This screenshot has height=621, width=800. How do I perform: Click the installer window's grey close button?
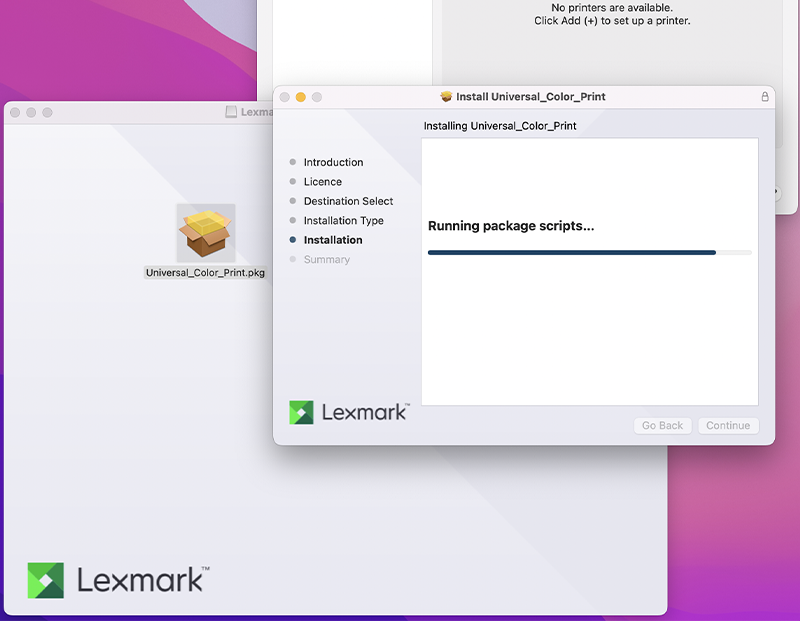(x=285, y=97)
